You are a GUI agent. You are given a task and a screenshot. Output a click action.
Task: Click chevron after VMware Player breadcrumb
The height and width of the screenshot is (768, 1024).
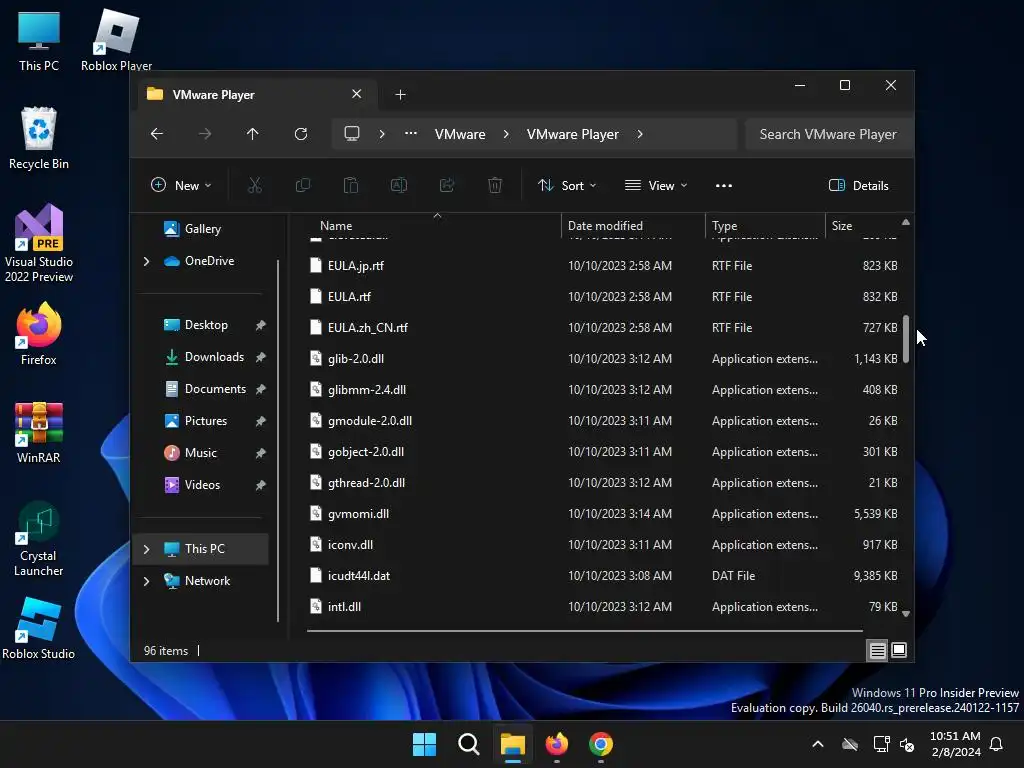640,134
